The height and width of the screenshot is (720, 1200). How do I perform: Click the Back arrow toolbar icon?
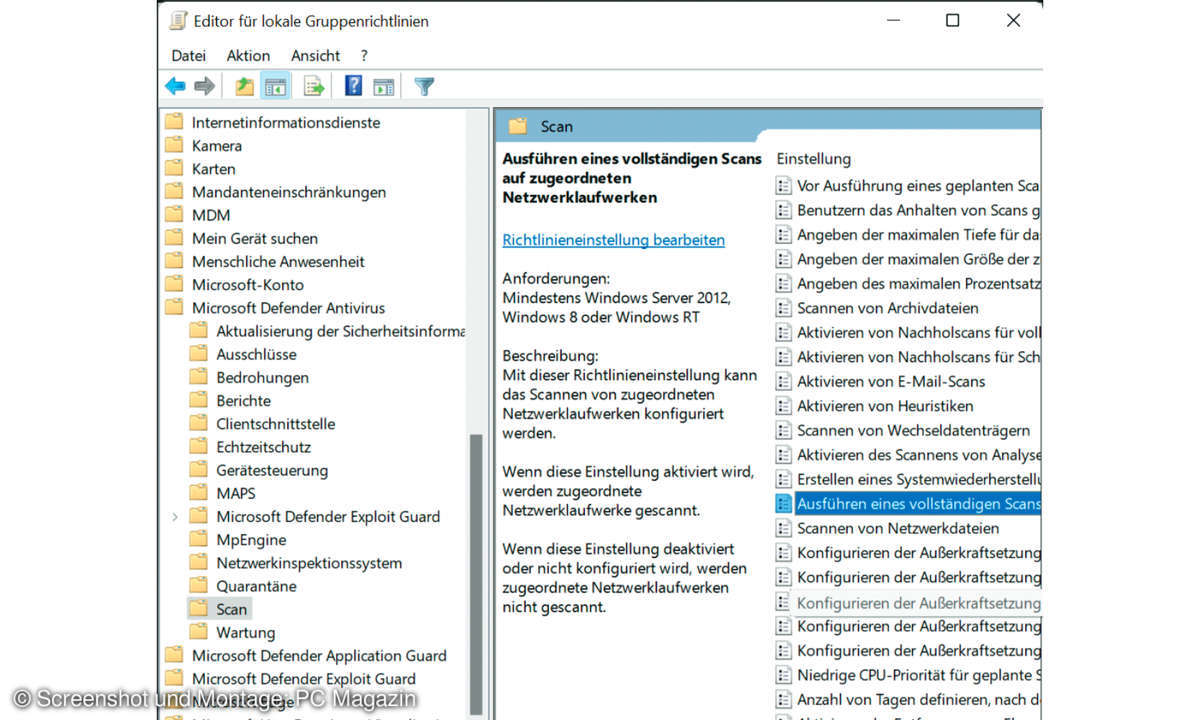click(x=175, y=87)
